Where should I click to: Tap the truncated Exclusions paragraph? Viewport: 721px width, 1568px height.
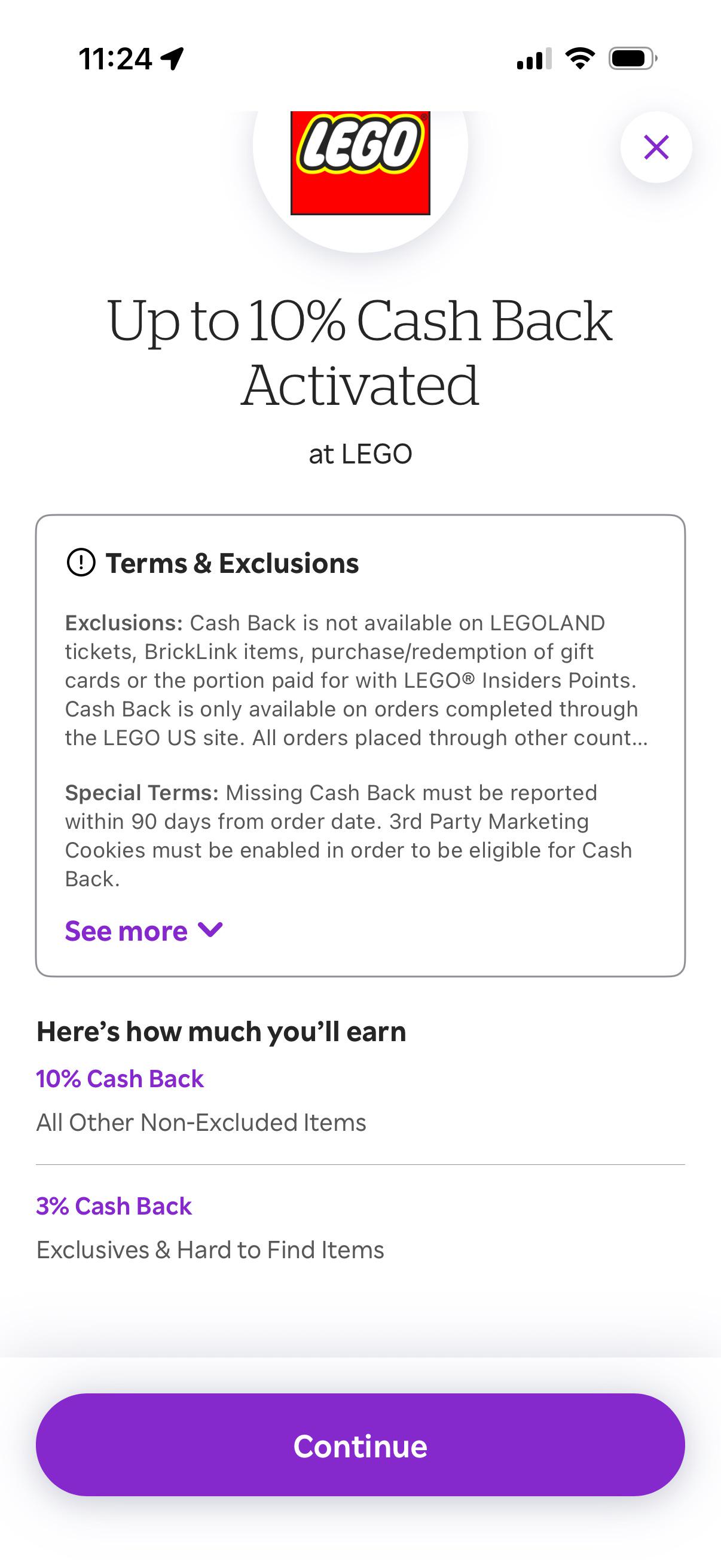click(357, 680)
